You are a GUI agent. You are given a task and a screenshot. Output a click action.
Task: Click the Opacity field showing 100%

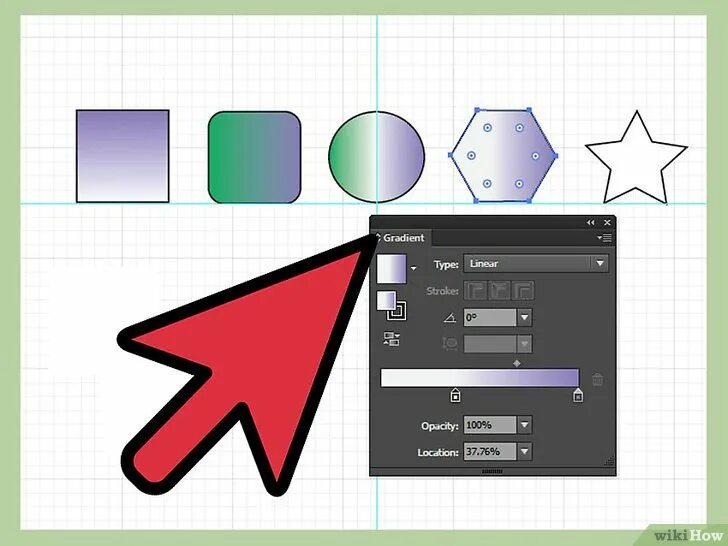[490, 425]
